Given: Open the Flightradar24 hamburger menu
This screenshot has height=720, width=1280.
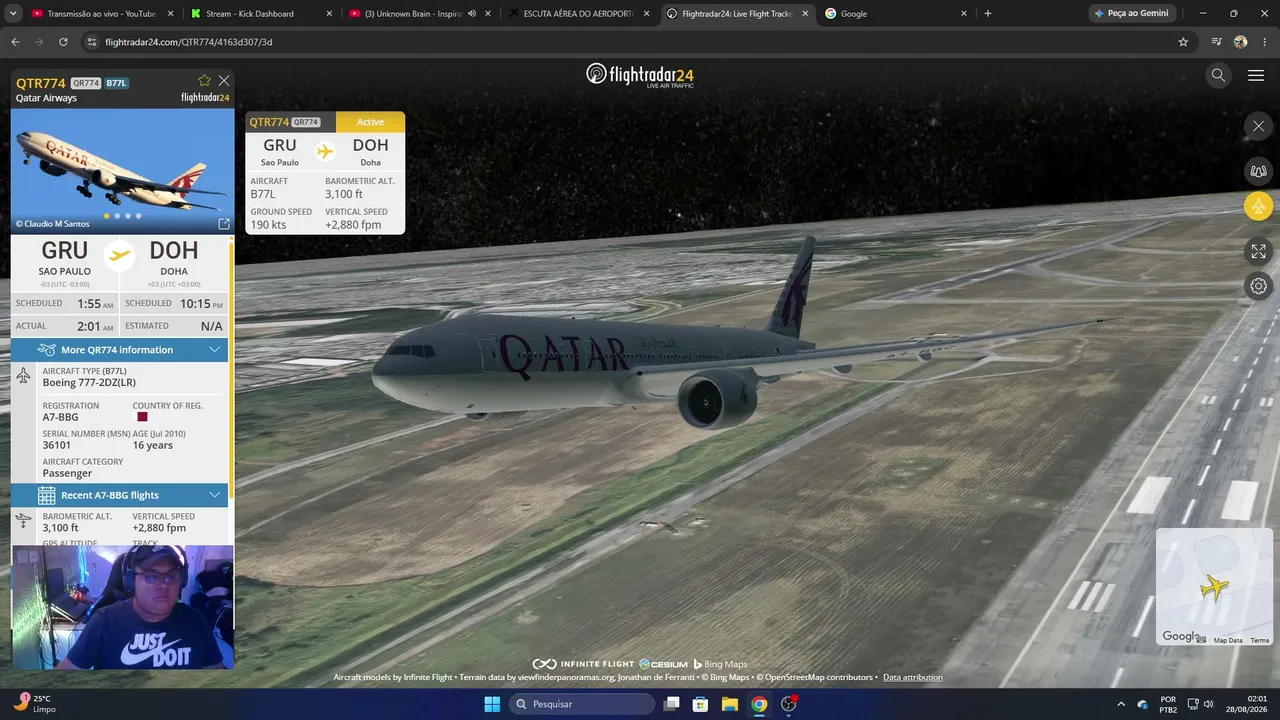Looking at the screenshot, I should click(x=1256, y=75).
